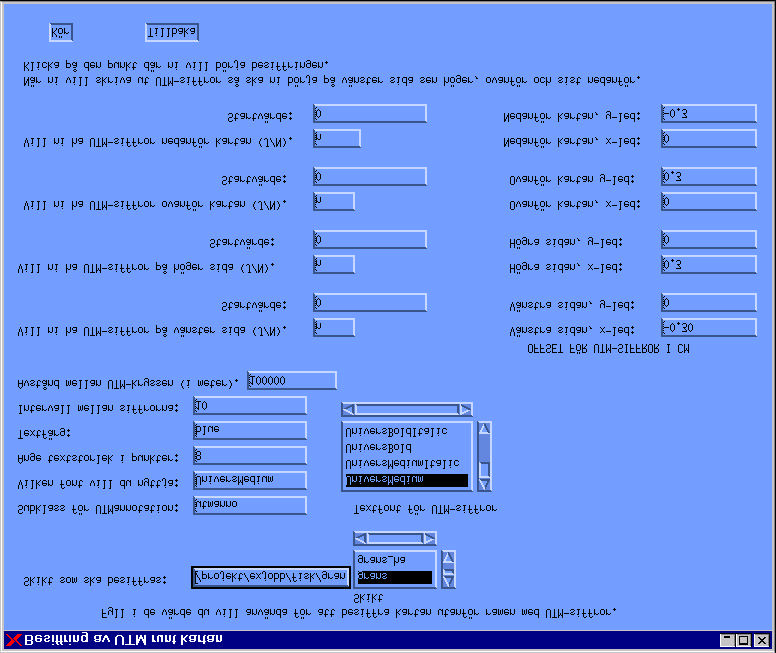Click left arrow of font list horizontal scrollbar

348,409
